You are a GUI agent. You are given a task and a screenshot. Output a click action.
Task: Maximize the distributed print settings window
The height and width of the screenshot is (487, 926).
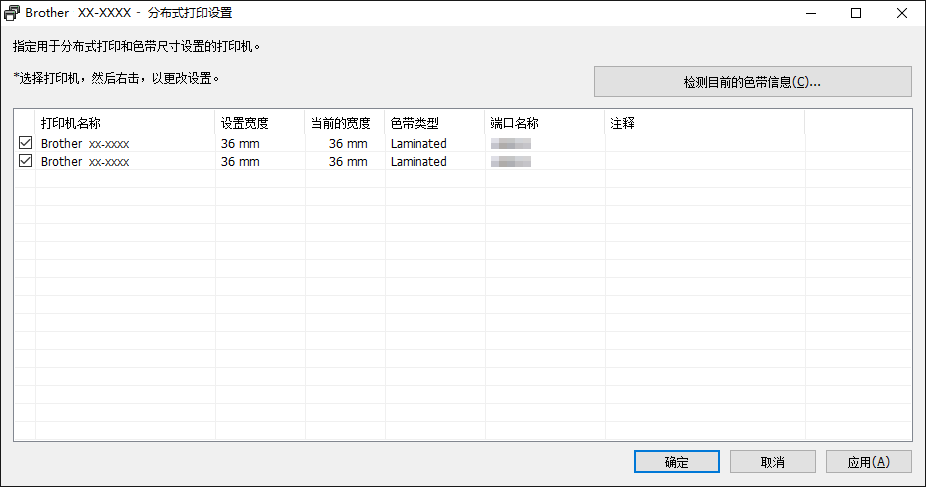(x=856, y=14)
